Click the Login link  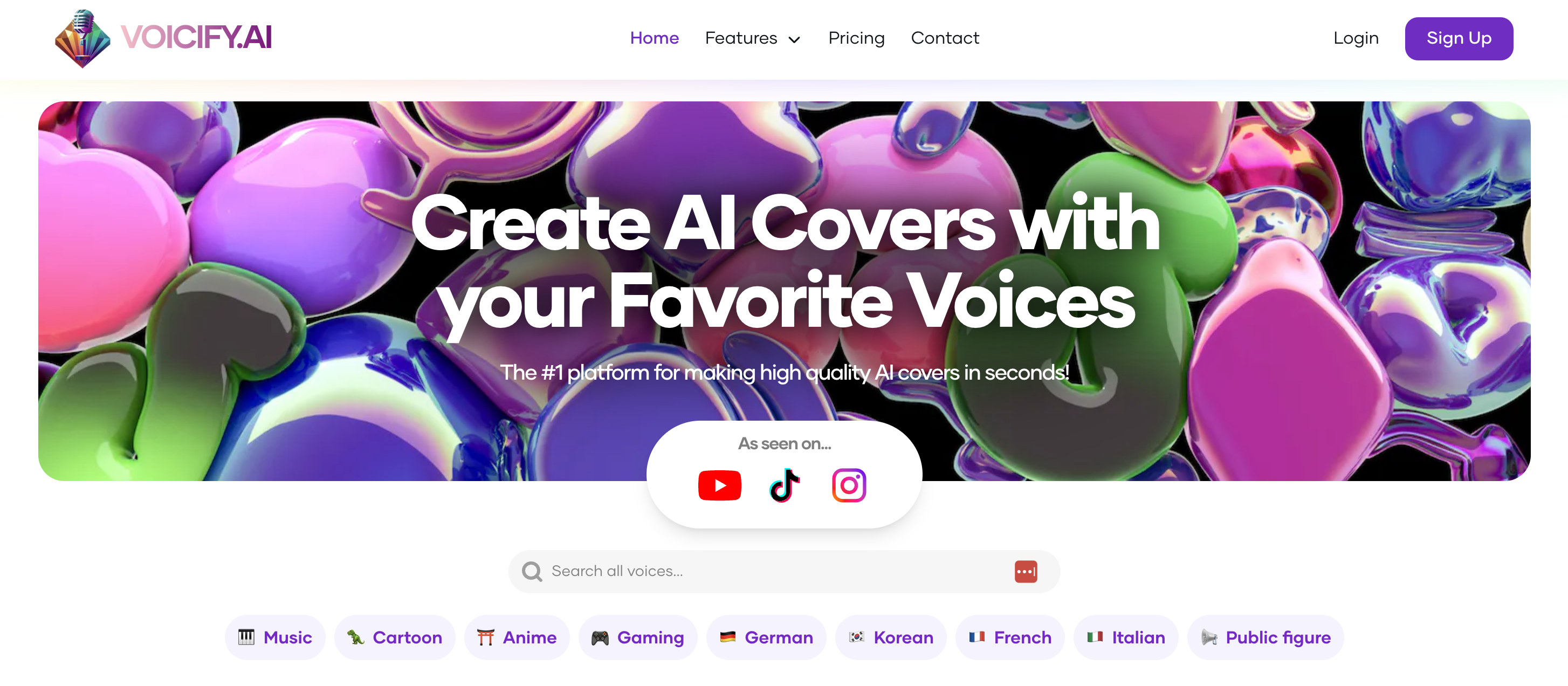1356,38
